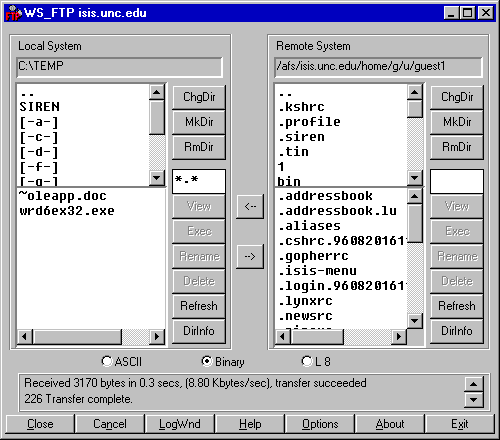Click the down arrow of the remote files list
Screen dimensions: 500x440
[x=414, y=321]
